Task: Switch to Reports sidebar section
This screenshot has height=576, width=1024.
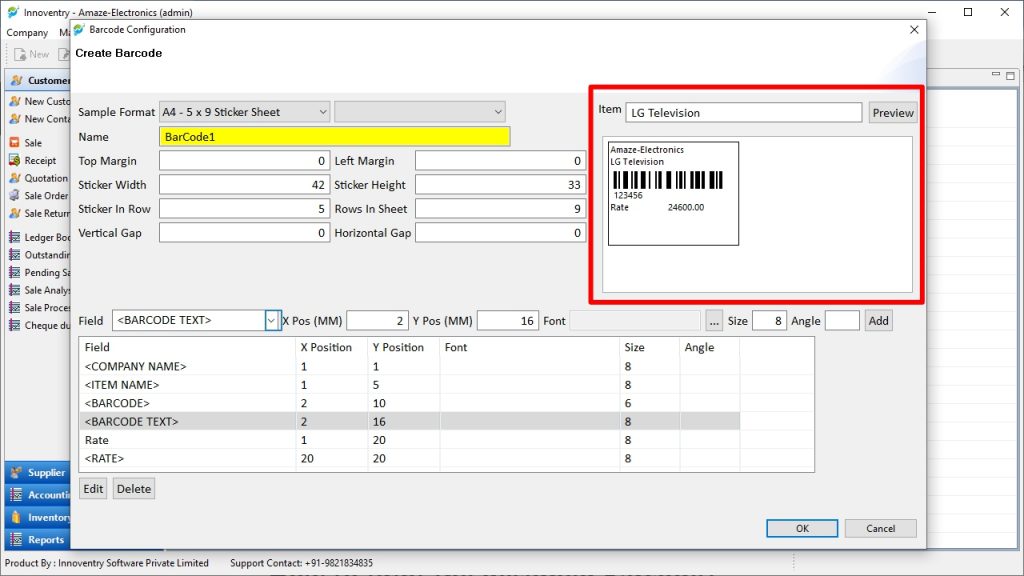Action: pos(38,539)
